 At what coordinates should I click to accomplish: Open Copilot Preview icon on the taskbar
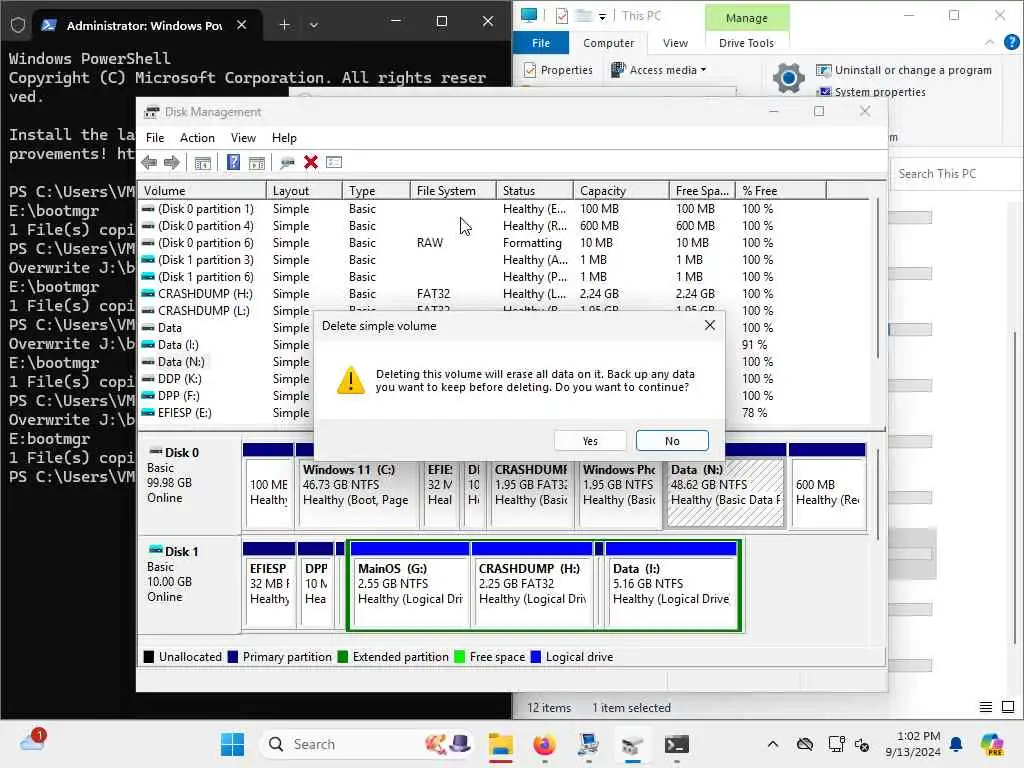coord(992,744)
